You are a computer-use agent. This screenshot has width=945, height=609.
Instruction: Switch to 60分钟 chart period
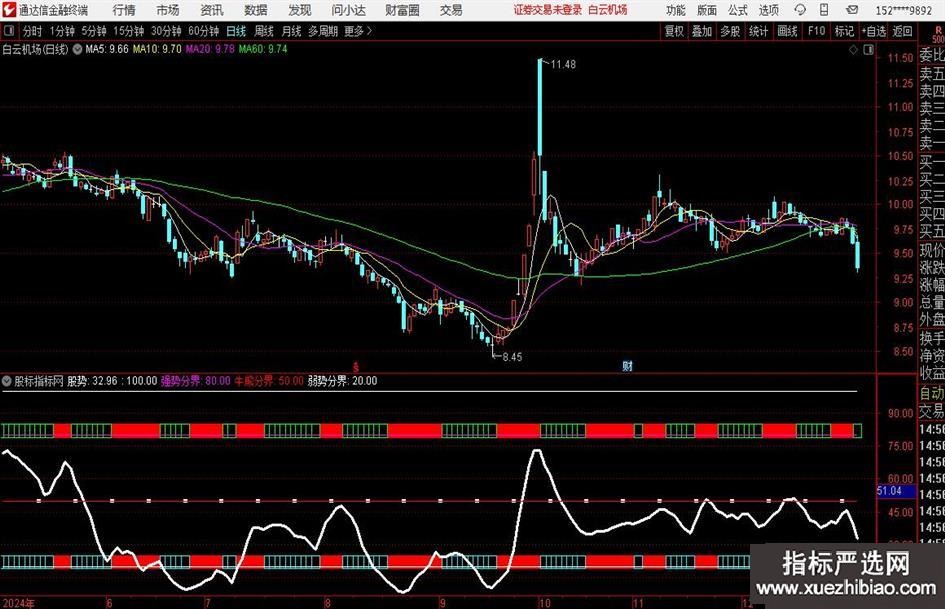[203, 31]
